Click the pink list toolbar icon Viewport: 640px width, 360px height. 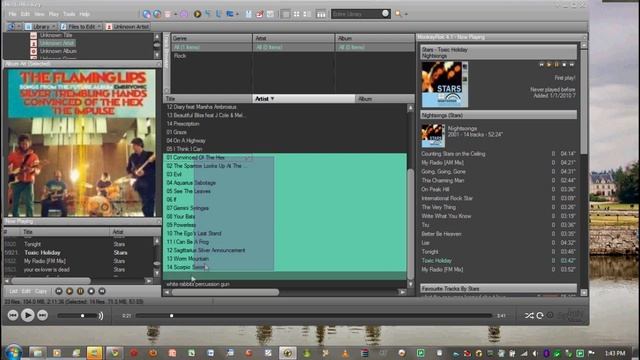168,14
